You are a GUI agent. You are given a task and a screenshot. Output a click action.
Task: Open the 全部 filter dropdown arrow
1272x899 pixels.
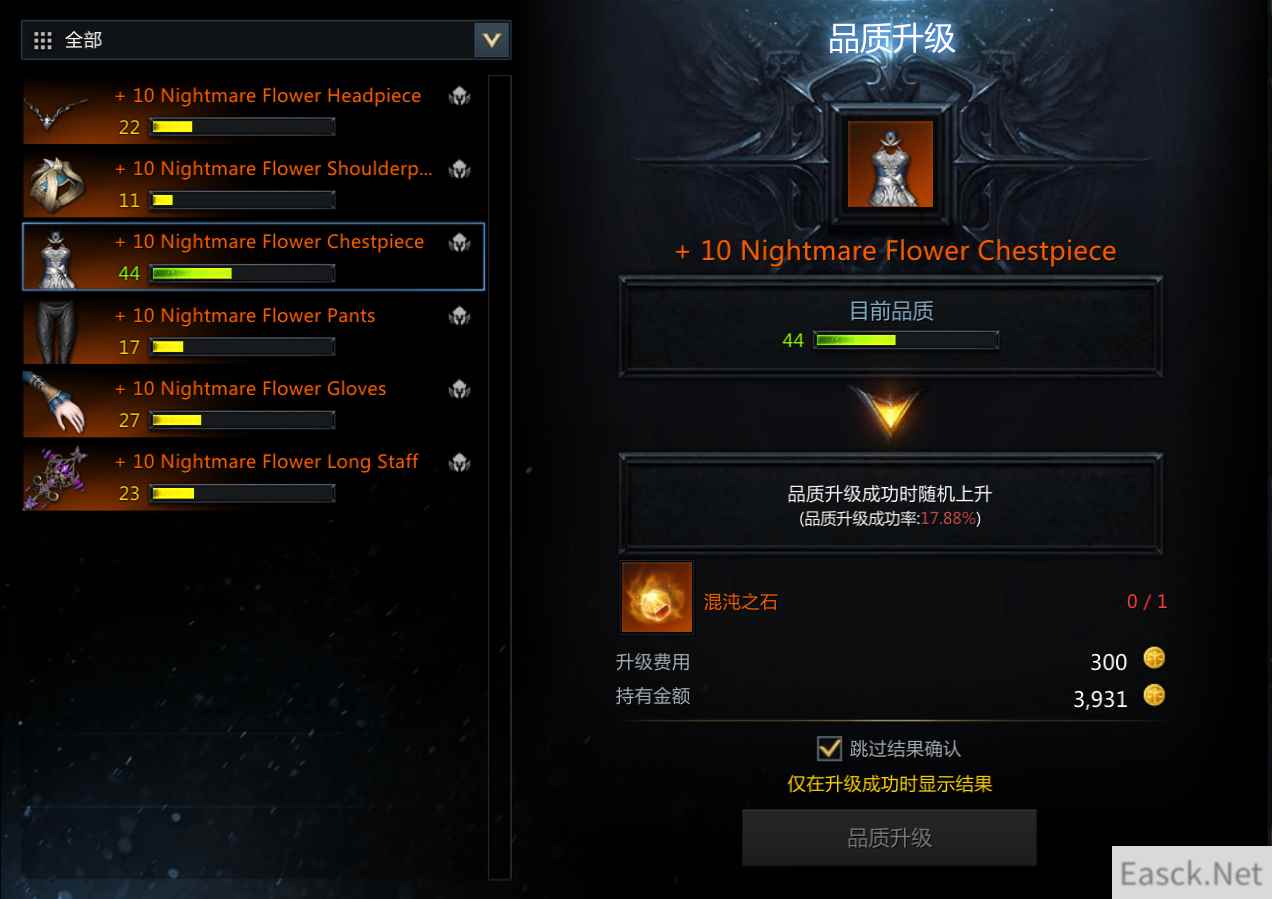491,41
